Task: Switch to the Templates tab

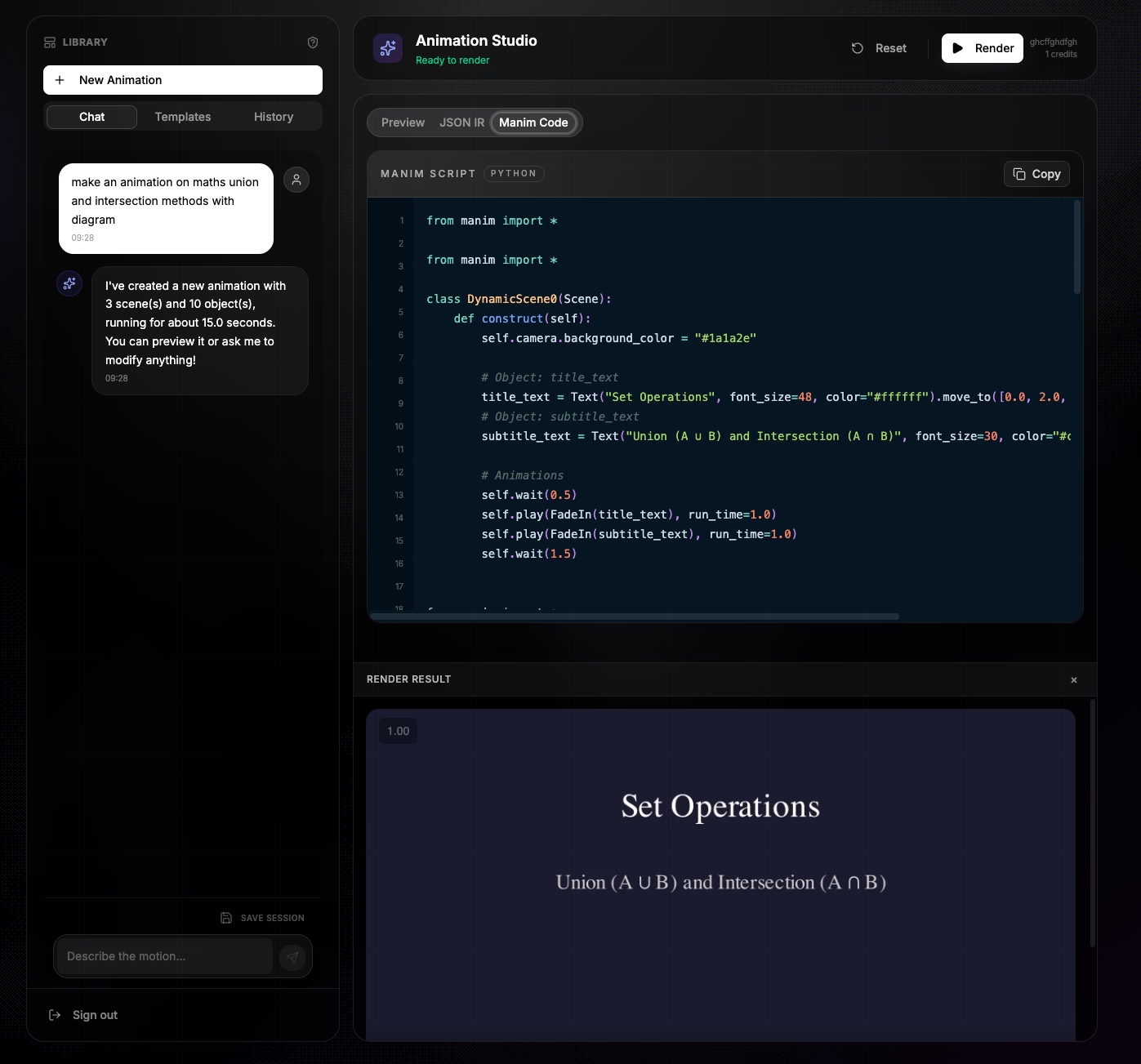Action: coord(183,117)
